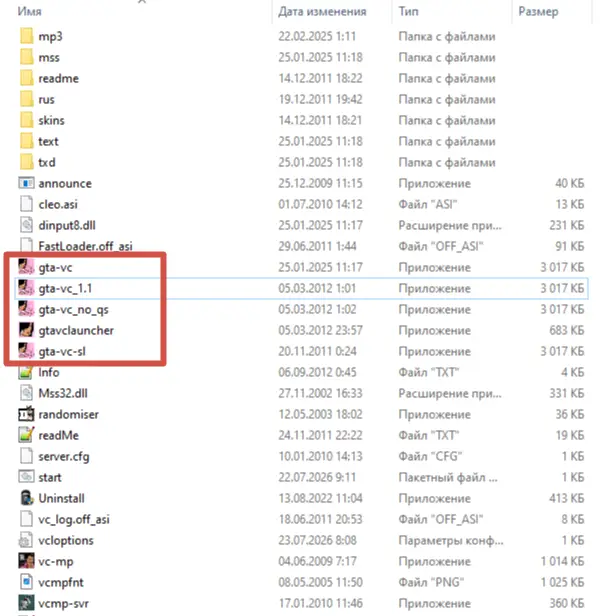Open the mp3 folder icon

click(x=26, y=36)
